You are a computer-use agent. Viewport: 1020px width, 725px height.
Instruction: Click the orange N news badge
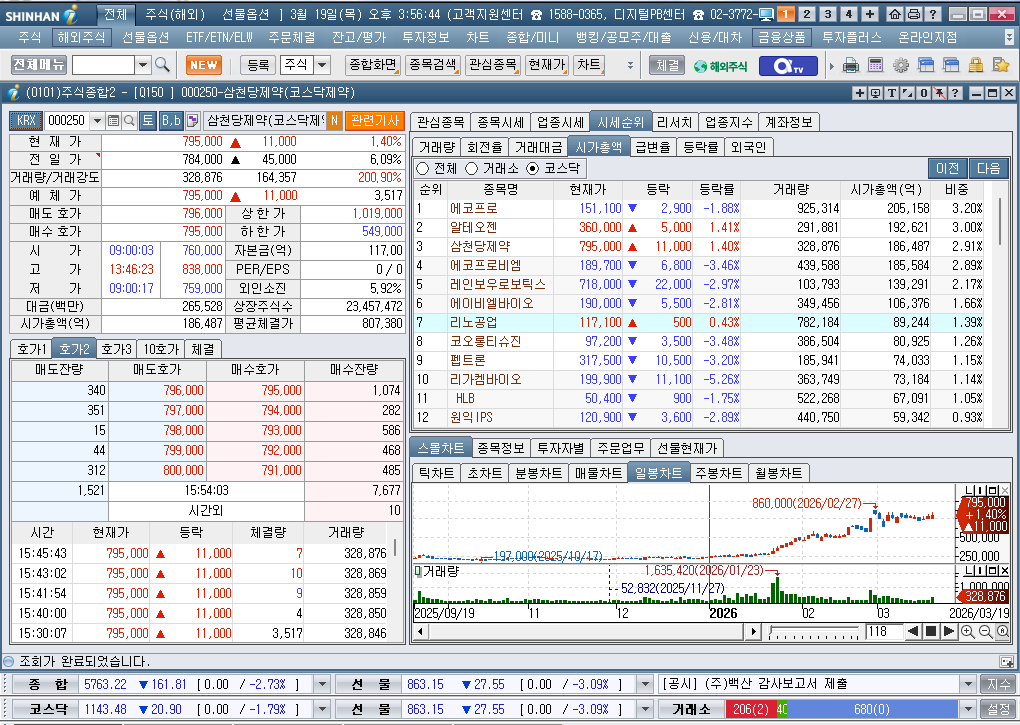coord(334,120)
